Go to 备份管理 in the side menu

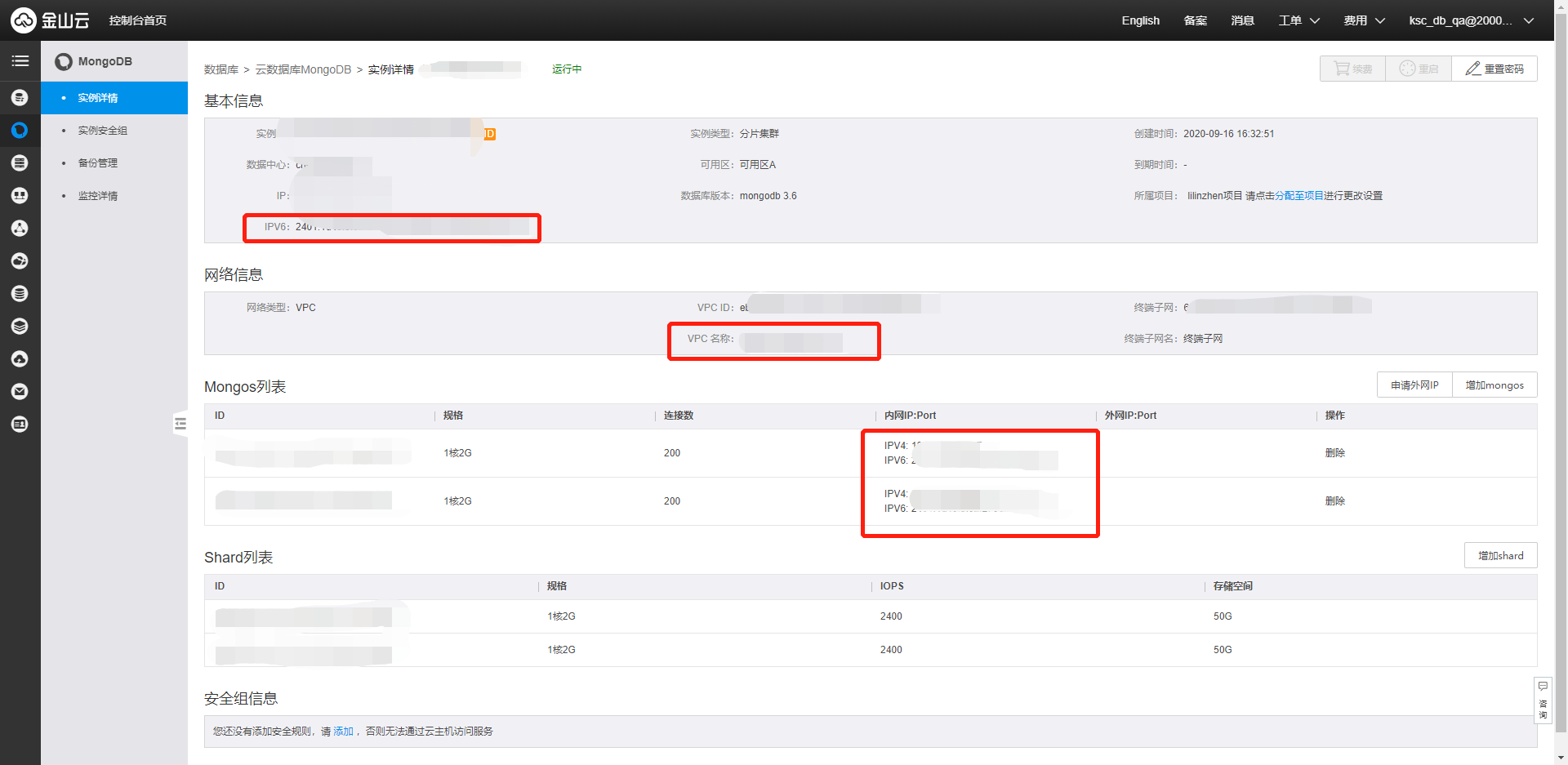(x=98, y=163)
